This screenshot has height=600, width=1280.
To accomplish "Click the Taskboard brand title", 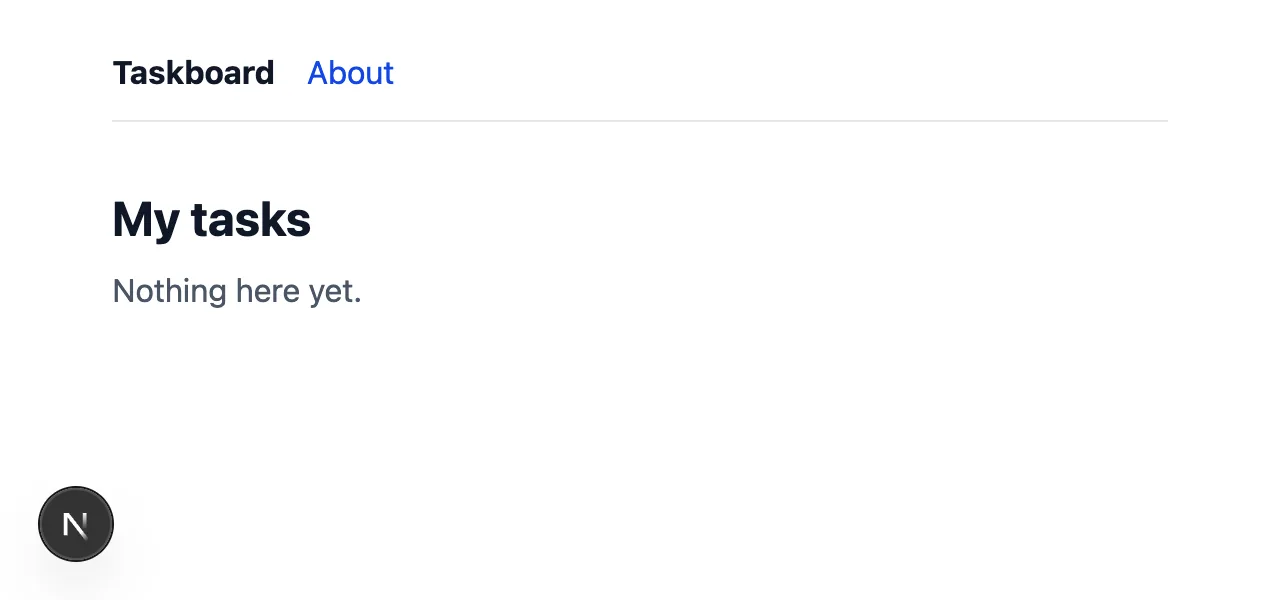I will [193, 73].
